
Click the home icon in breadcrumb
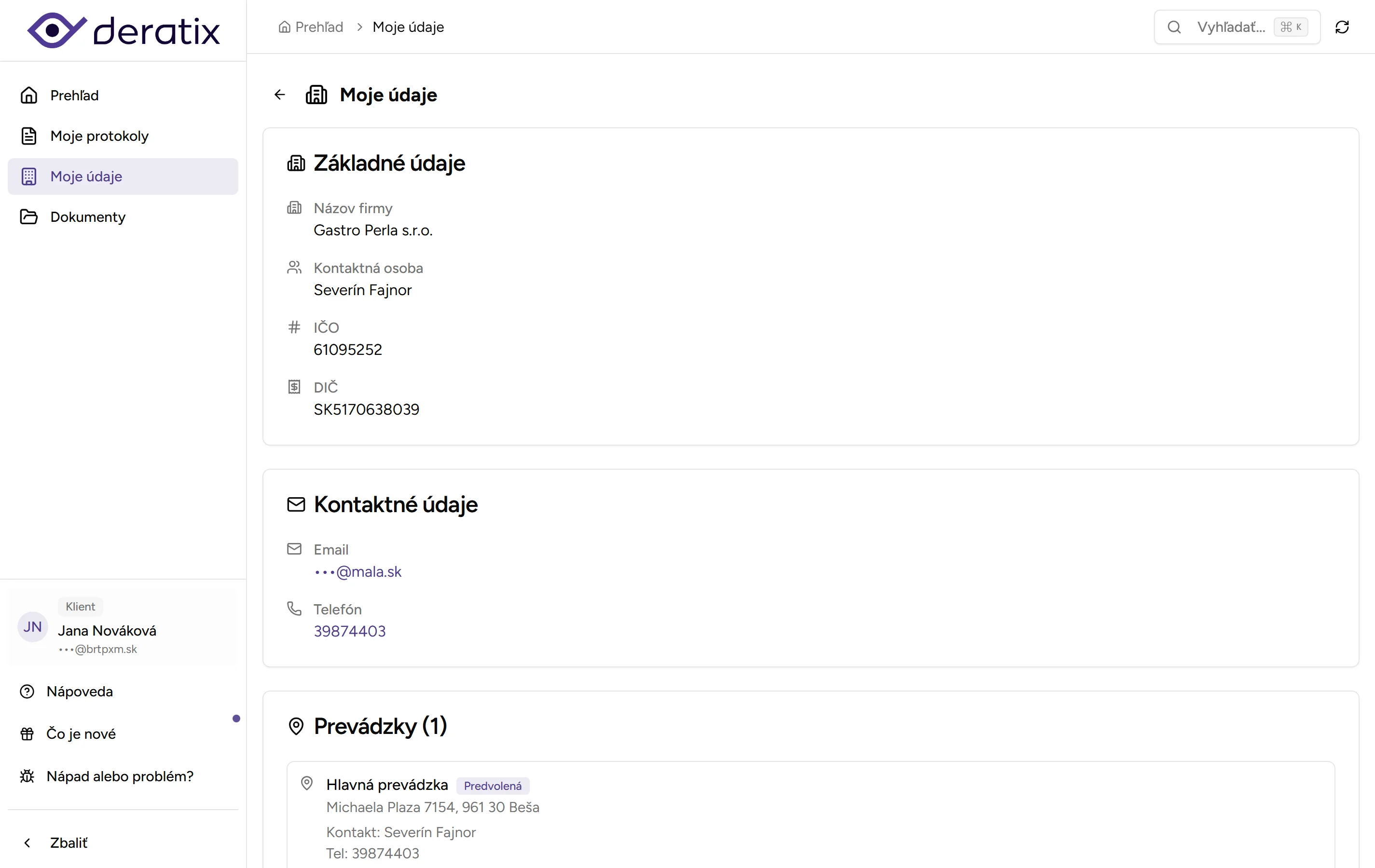[x=284, y=27]
